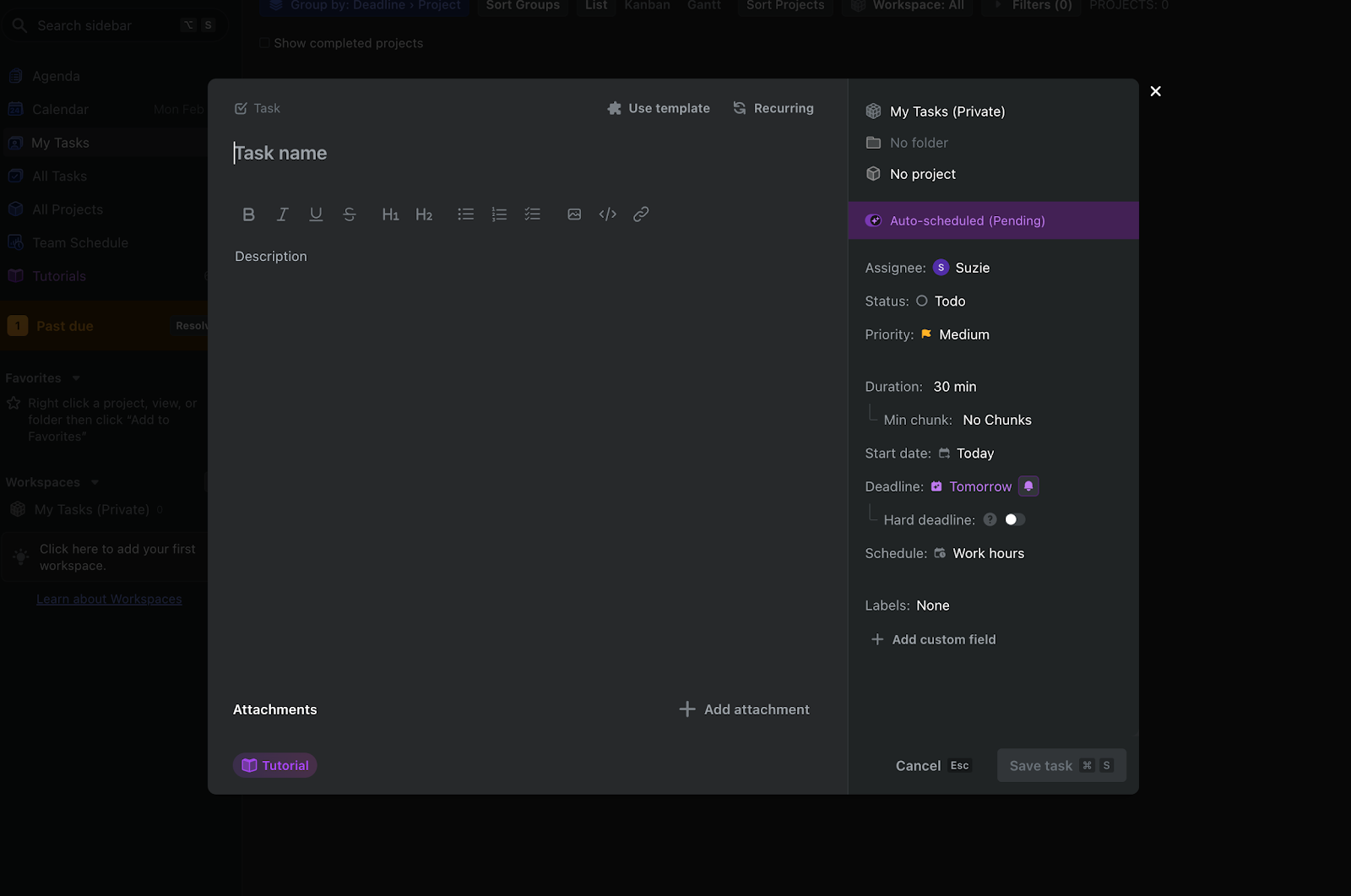Toggle bold formatting in description toolbar
Screen dimensions: 1351x896
[x=248, y=214]
